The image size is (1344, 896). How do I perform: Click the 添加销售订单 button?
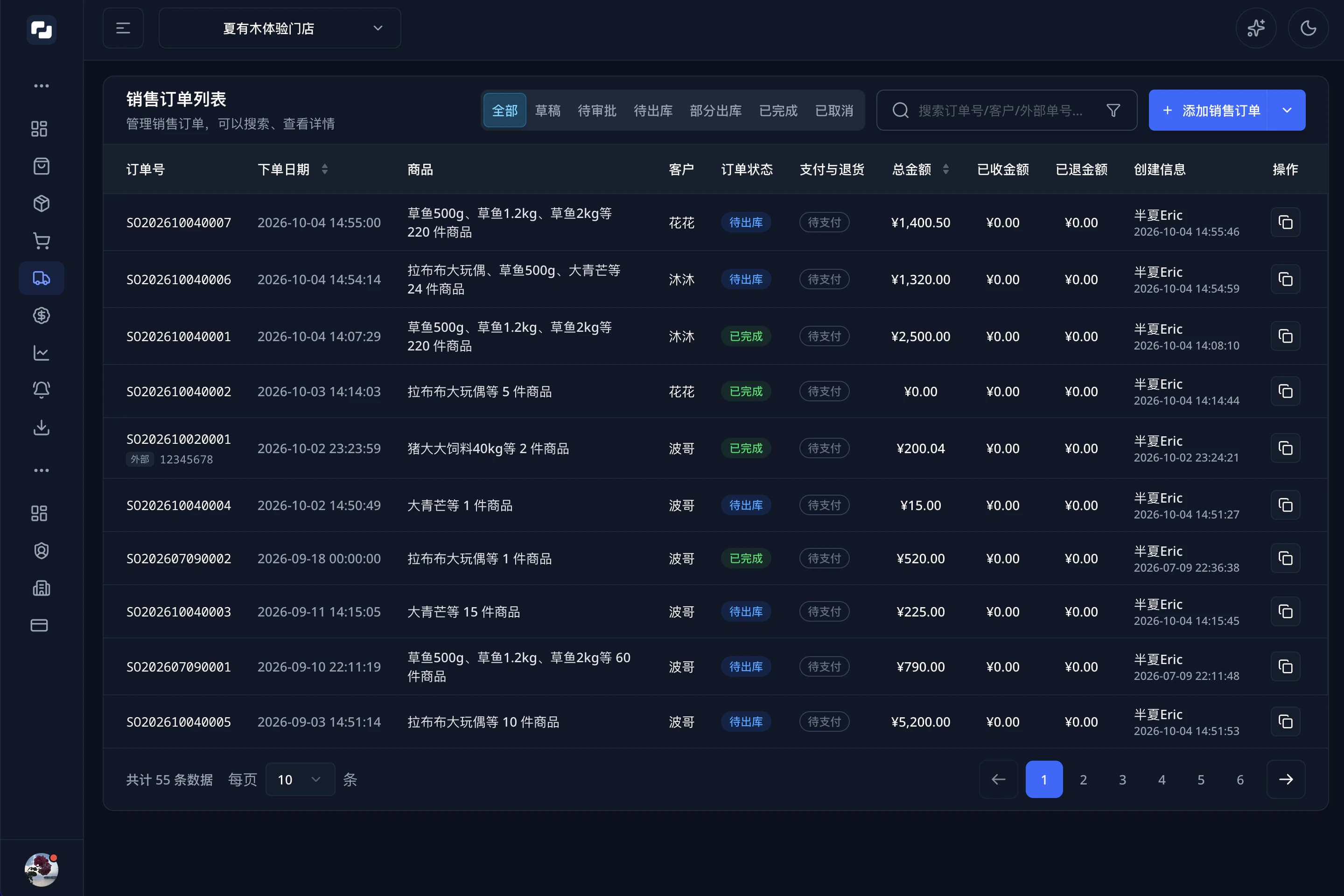click(x=1208, y=110)
